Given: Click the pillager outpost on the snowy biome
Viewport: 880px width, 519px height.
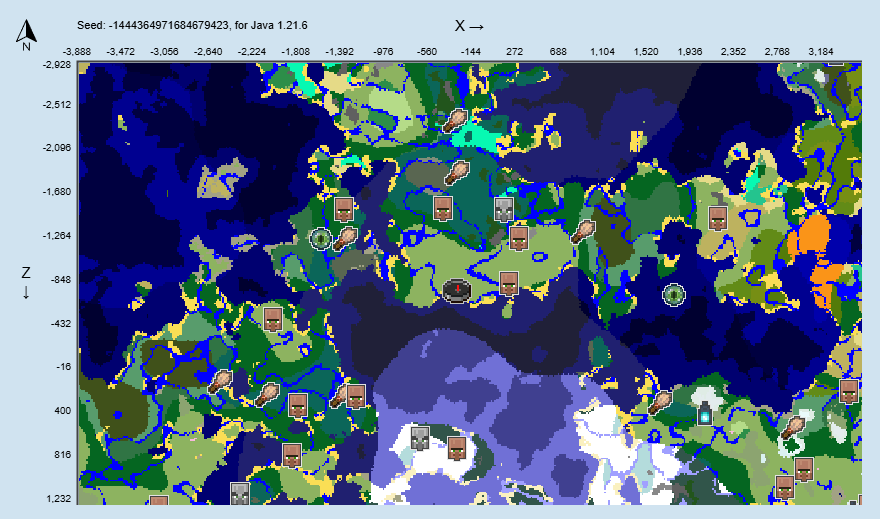Looking at the screenshot, I should (x=420, y=437).
